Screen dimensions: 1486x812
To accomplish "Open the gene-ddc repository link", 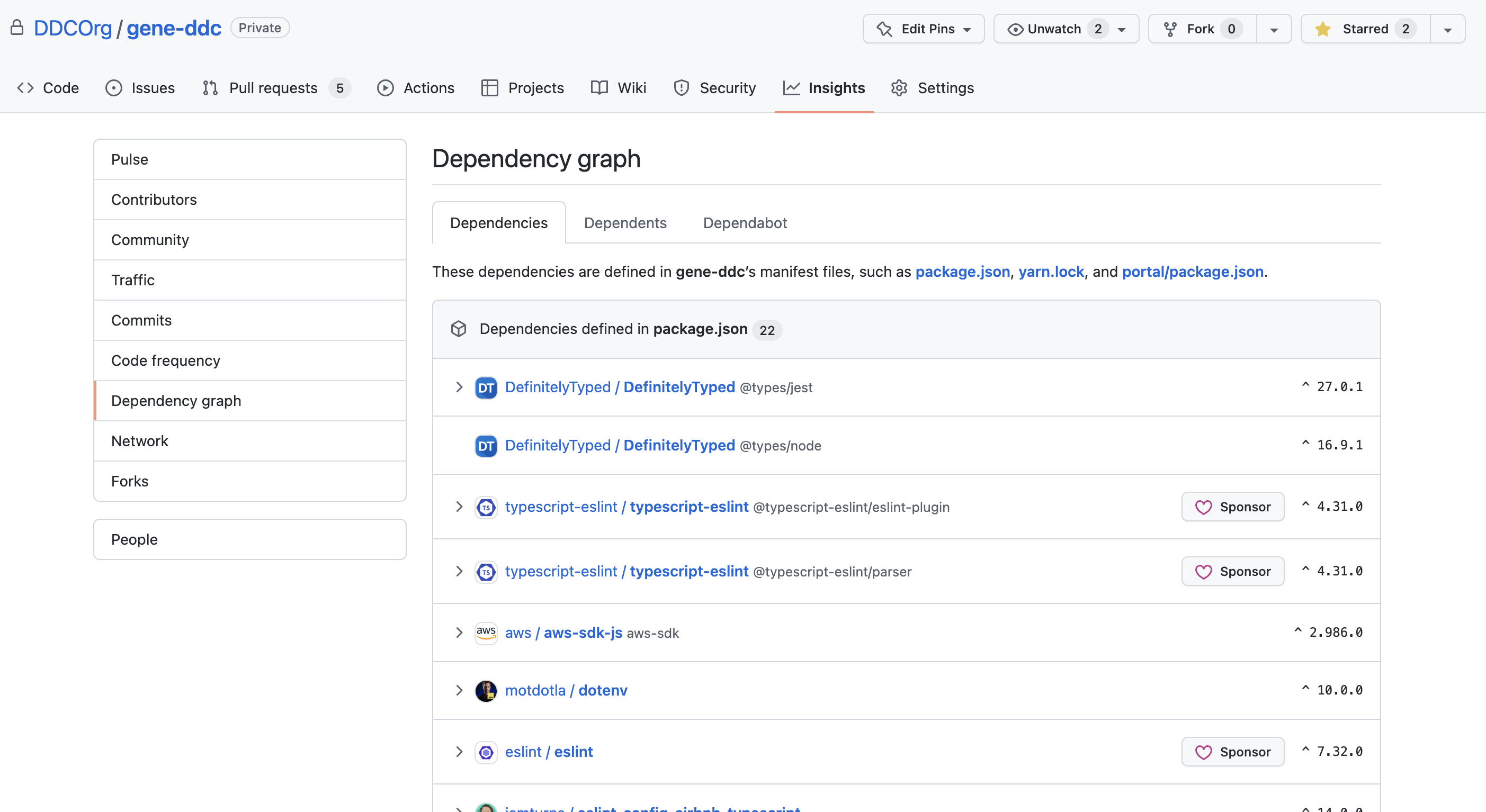I will [x=174, y=28].
